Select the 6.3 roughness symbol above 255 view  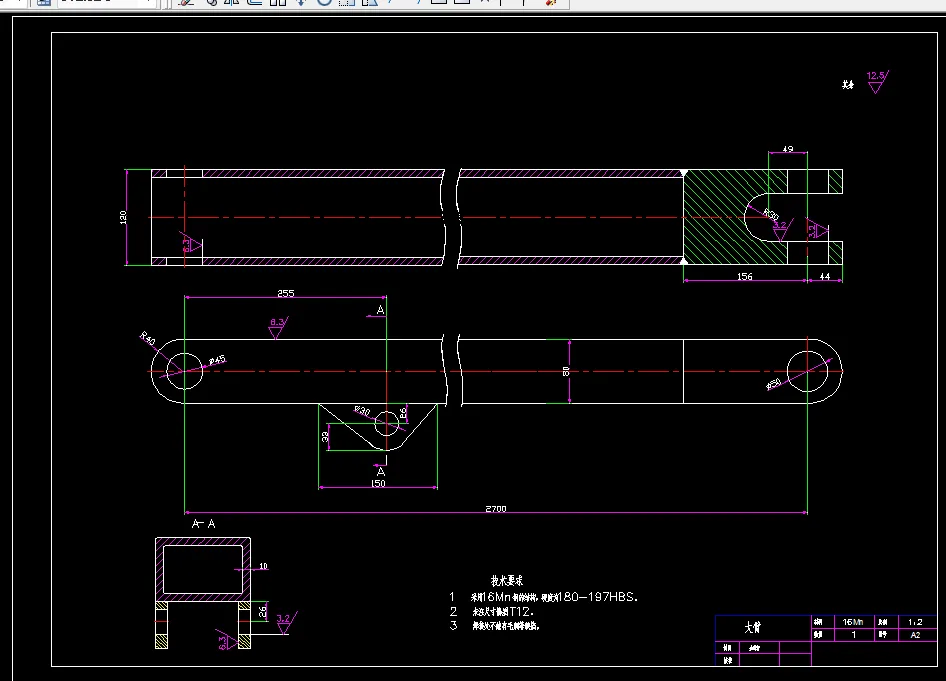[x=278, y=328]
